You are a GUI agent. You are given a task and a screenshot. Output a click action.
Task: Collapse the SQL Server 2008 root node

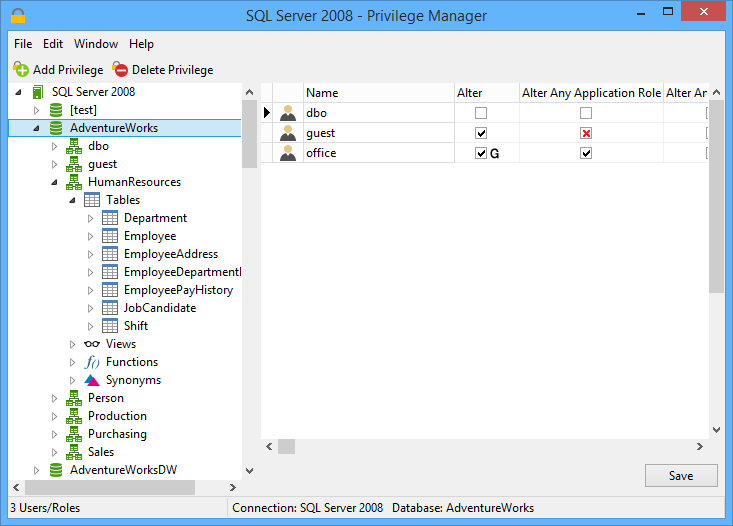pyautogui.click(x=19, y=92)
